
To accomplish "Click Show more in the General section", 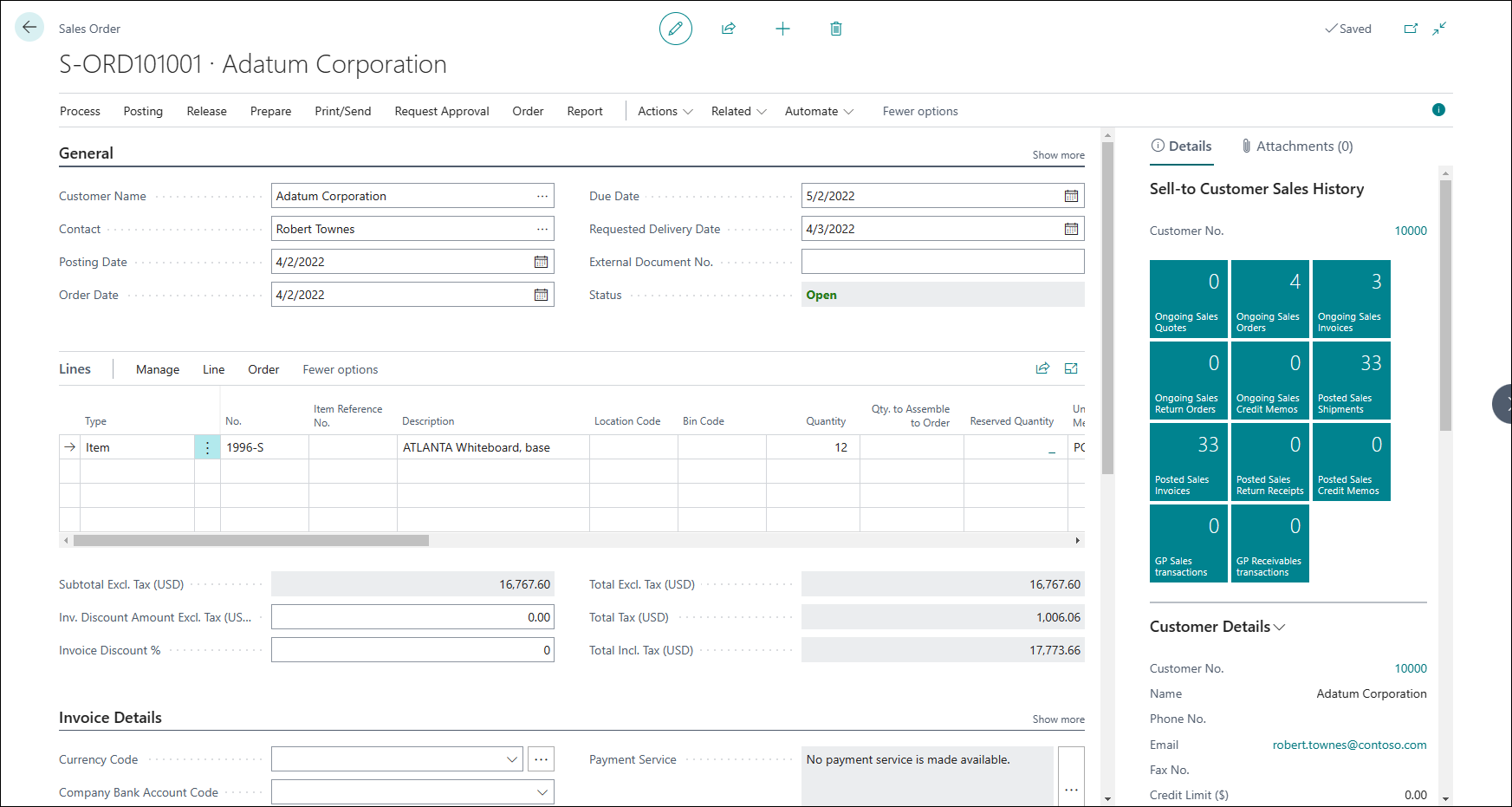I will pyautogui.click(x=1058, y=155).
